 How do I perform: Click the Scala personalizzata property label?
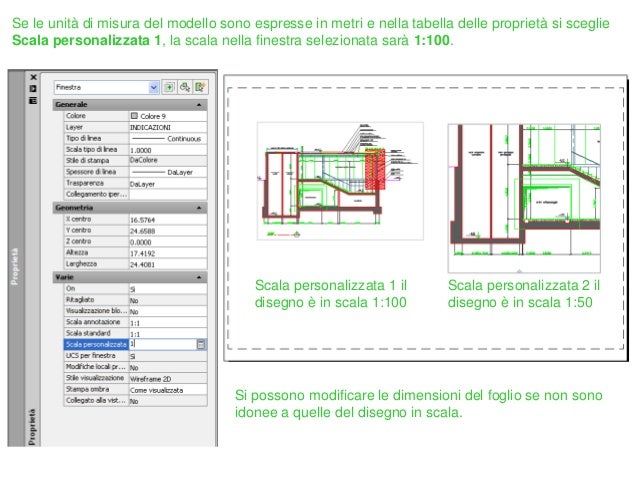click(96, 345)
